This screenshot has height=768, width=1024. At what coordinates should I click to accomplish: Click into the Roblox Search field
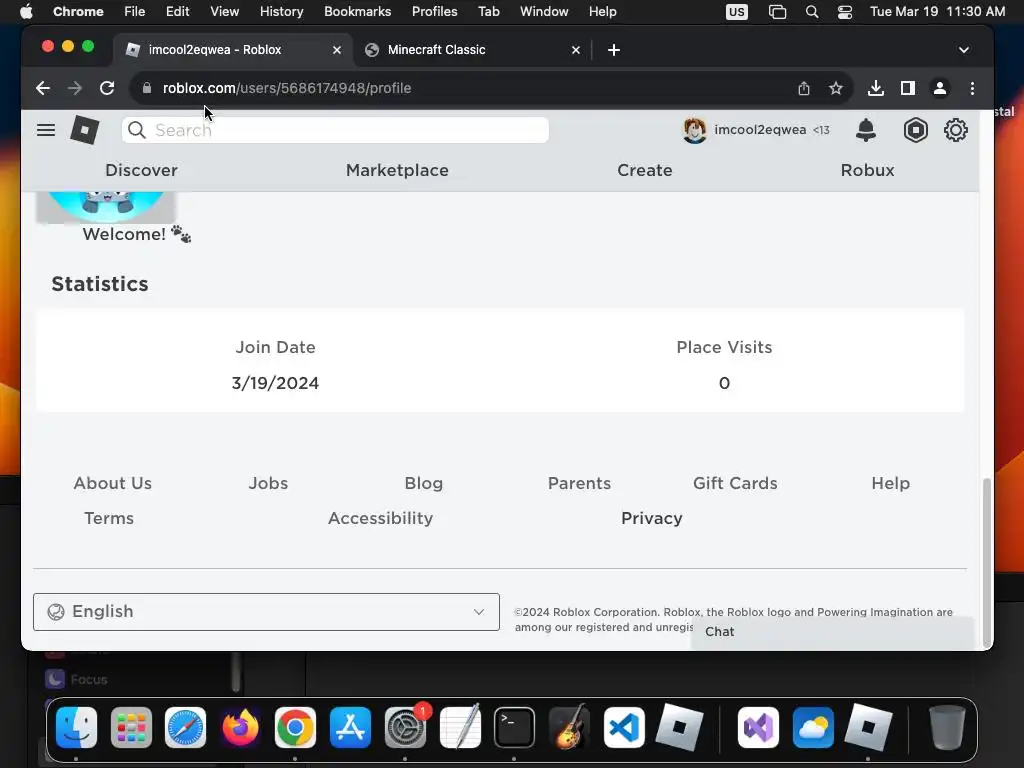tap(335, 130)
